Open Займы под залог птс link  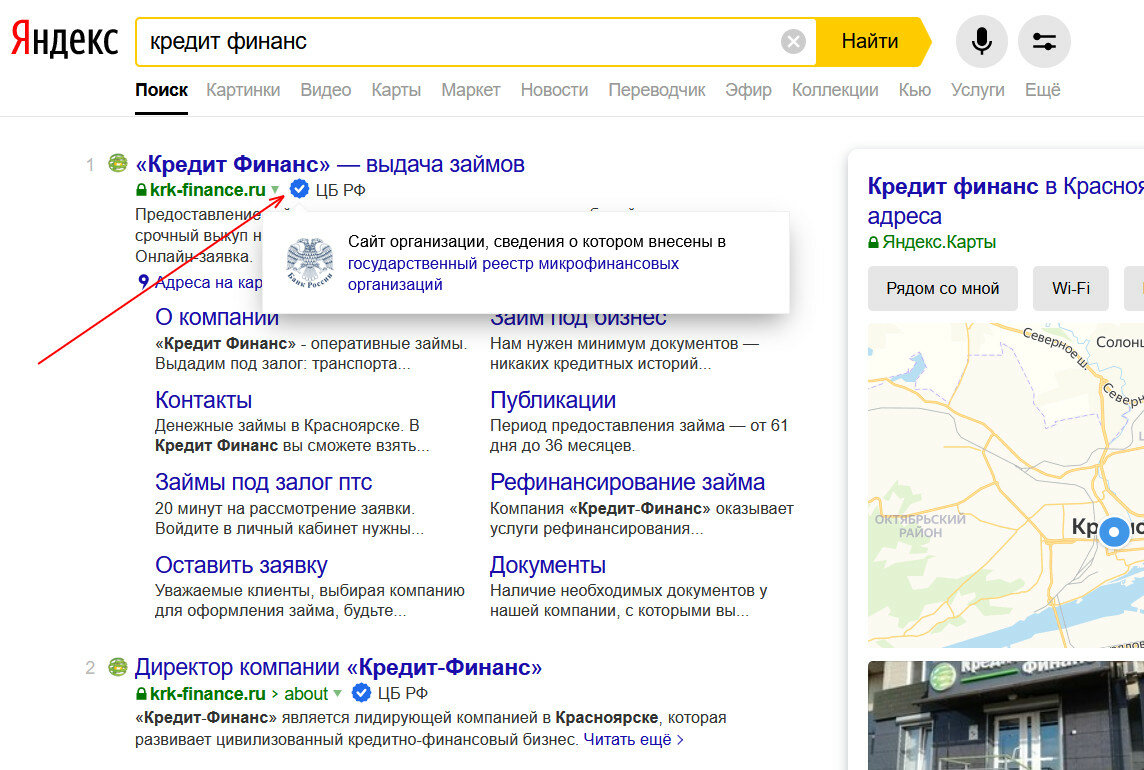click(263, 482)
